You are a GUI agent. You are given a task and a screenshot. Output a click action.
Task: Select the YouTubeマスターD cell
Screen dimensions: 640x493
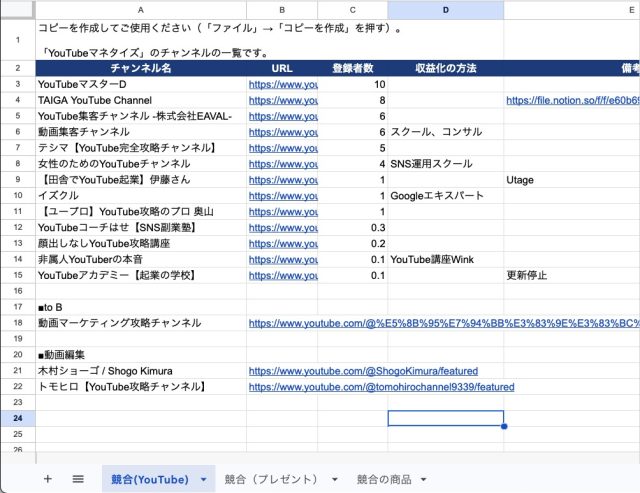[140, 85]
